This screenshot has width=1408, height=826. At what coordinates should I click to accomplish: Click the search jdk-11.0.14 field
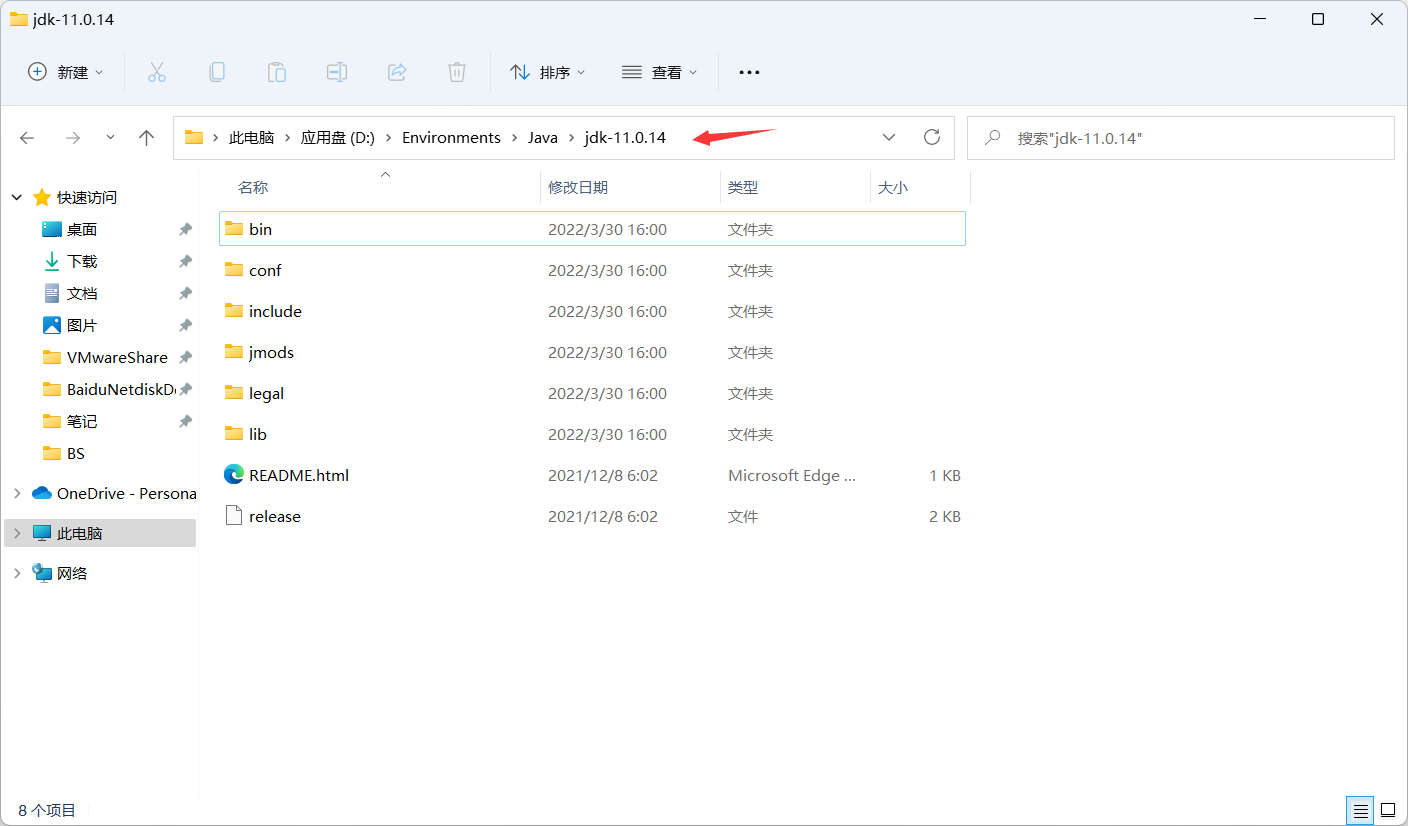point(1181,138)
